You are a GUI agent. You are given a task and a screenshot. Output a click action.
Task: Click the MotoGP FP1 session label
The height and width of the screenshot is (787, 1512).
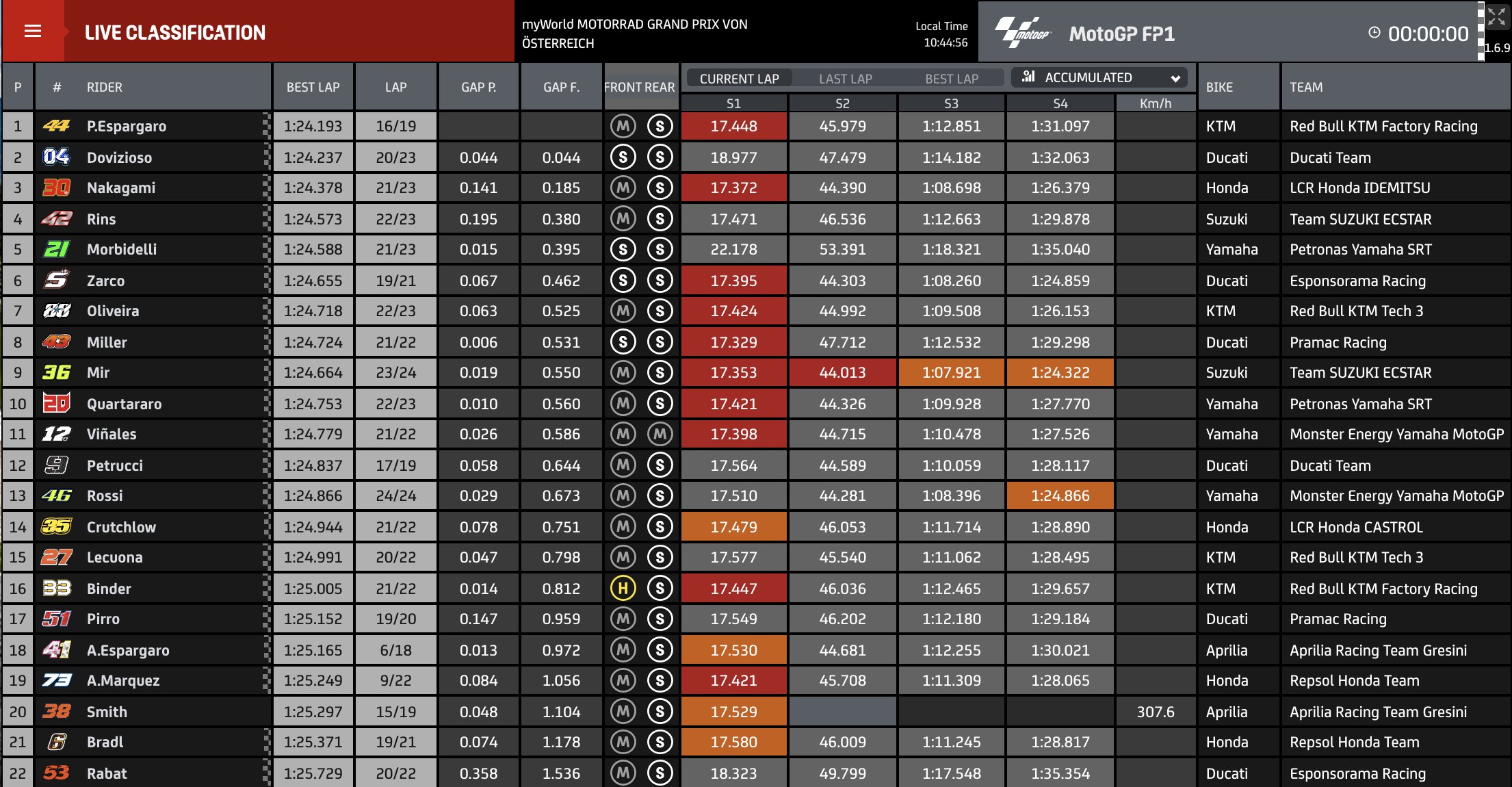click(x=1122, y=34)
